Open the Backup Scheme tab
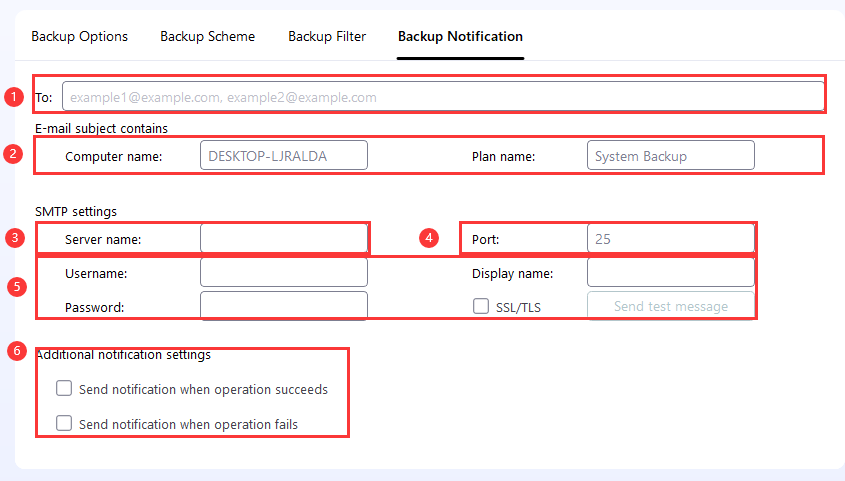This screenshot has height=481, width=845. pyautogui.click(x=207, y=37)
